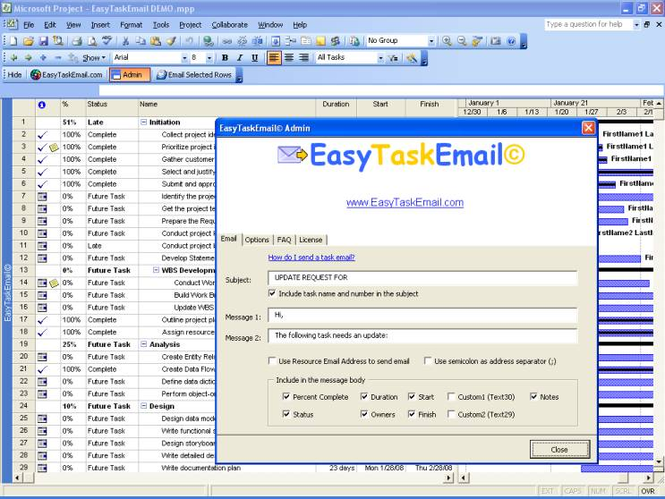665x499 pixels.
Task: Click the green Indent arrow icon
Action: (28, 58)
